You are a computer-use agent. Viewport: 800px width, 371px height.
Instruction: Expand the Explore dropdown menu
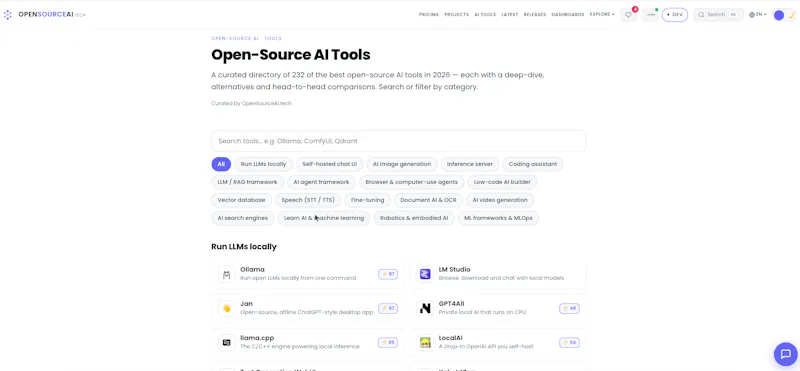602,15
